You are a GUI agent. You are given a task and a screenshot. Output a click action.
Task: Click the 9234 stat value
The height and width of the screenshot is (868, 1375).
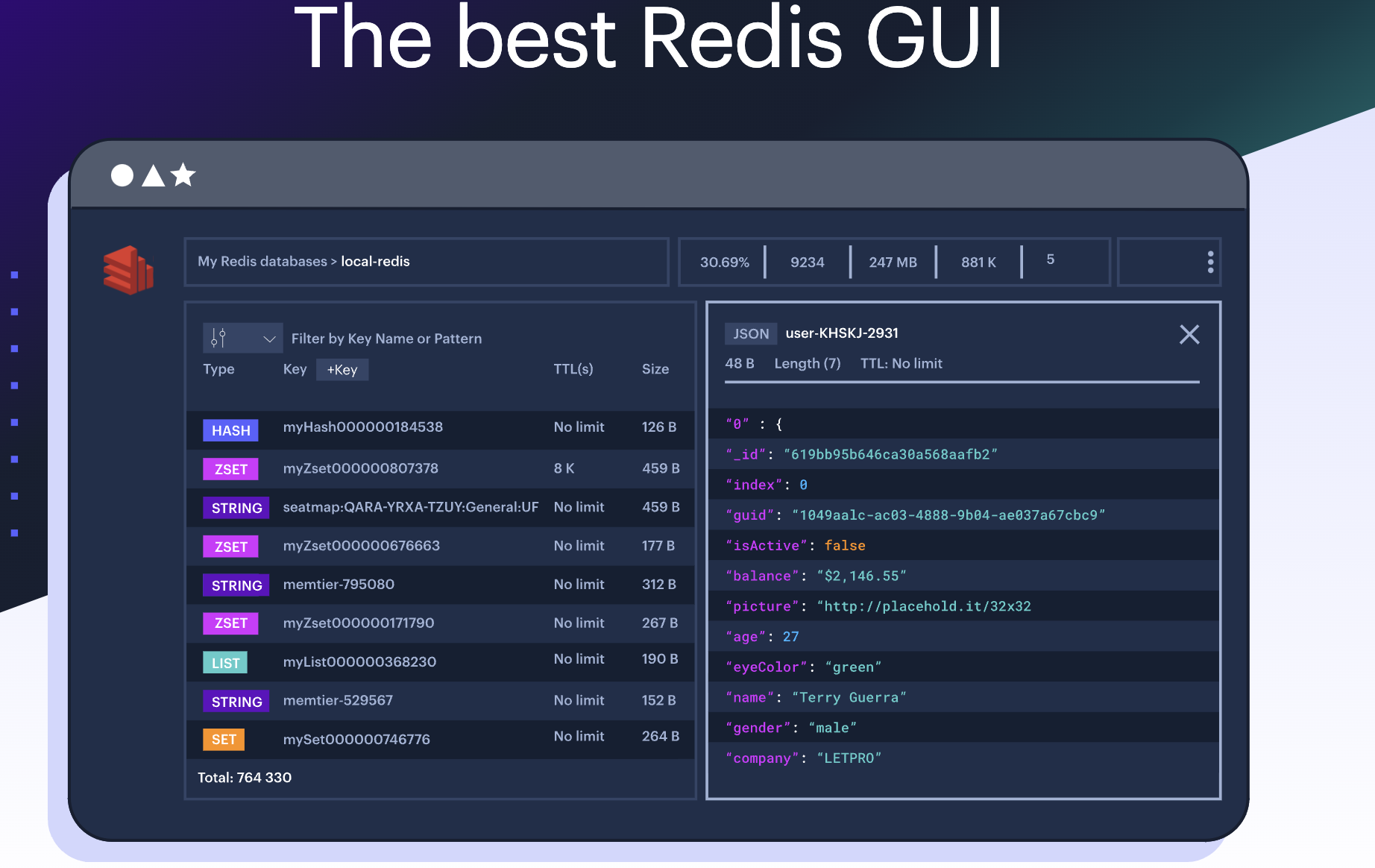pos(808,262)
